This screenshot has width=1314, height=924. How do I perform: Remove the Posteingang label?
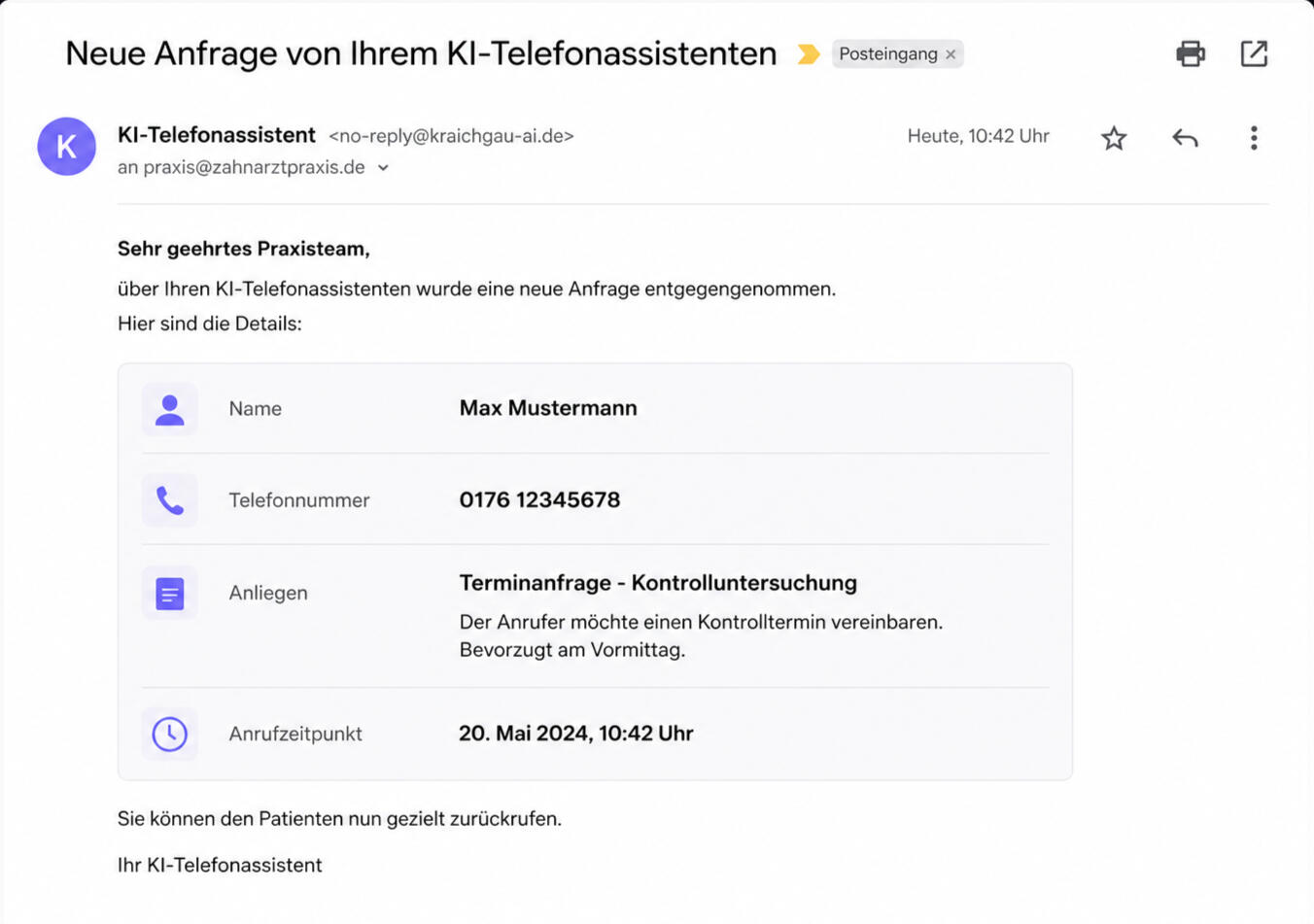[951, 54]
